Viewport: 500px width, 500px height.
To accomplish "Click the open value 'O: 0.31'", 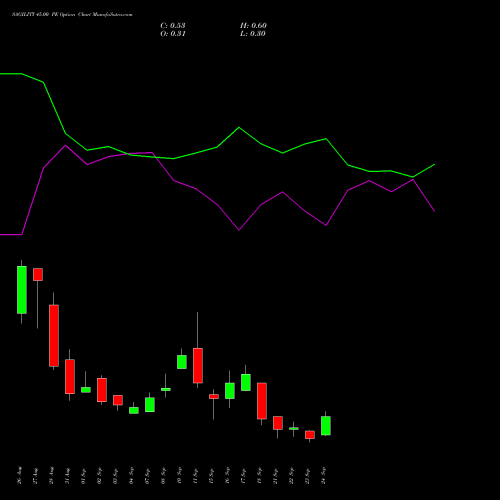I will 173,34.
